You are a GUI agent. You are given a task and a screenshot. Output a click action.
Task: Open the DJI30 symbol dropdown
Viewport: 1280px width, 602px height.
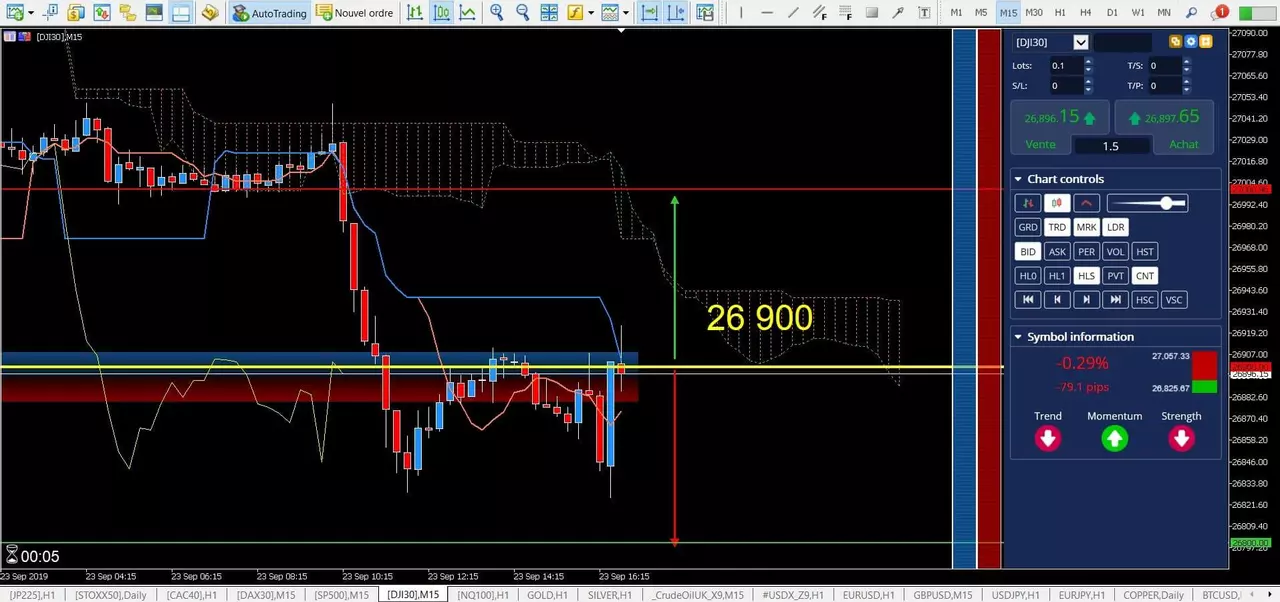point(1080,42)
